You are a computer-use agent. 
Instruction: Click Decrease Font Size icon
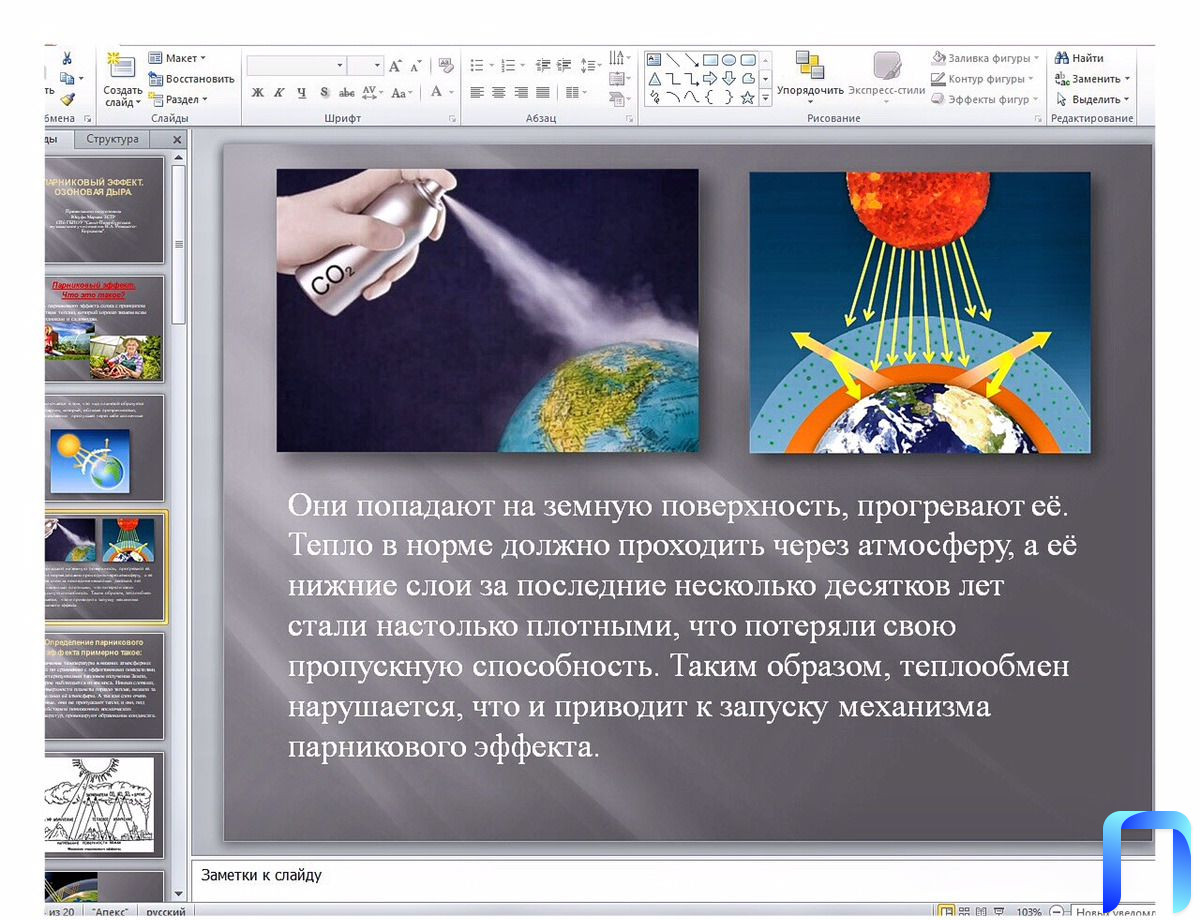coord(415,65)
